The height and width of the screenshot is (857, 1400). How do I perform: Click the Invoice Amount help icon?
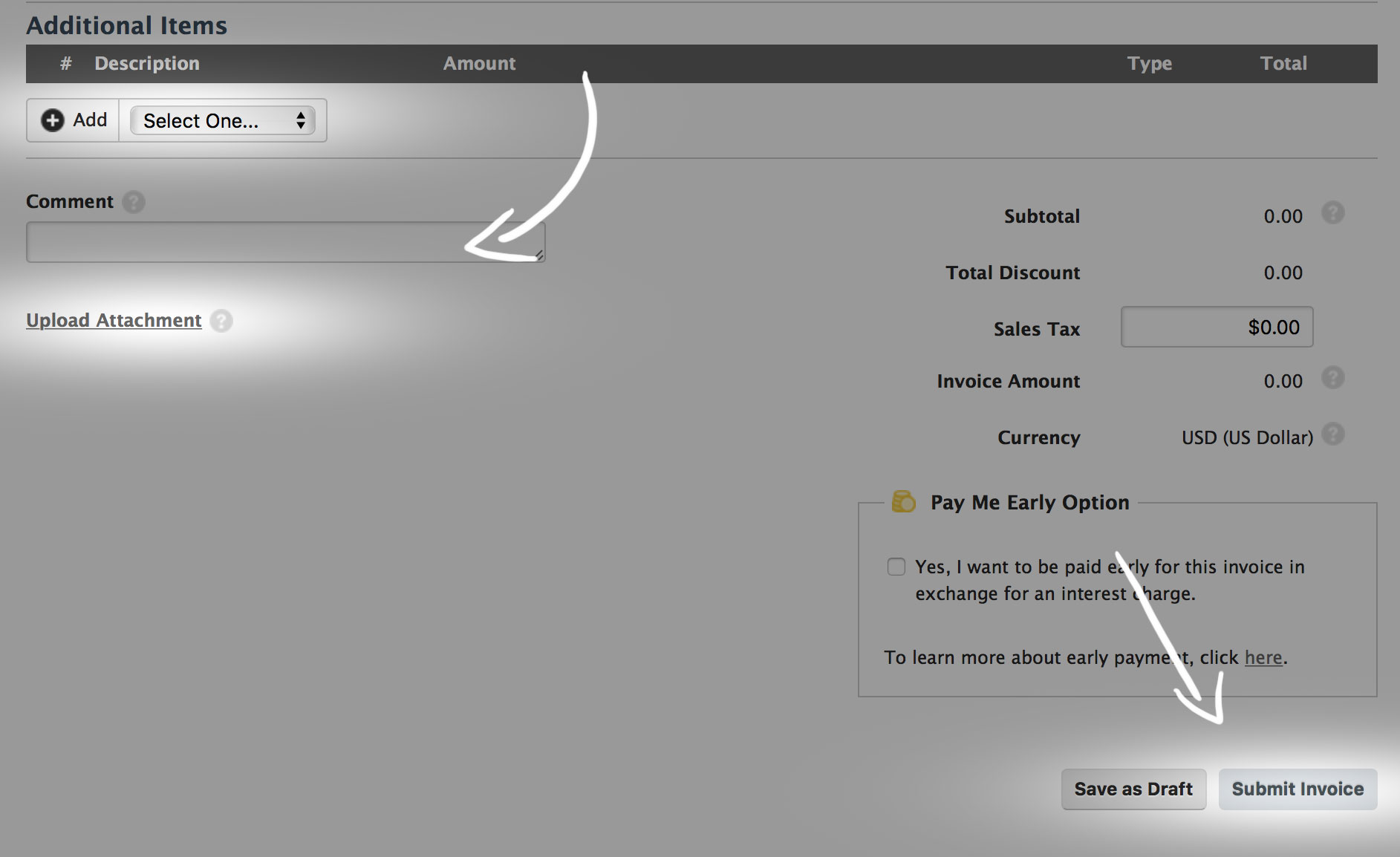click(1333, 378)
